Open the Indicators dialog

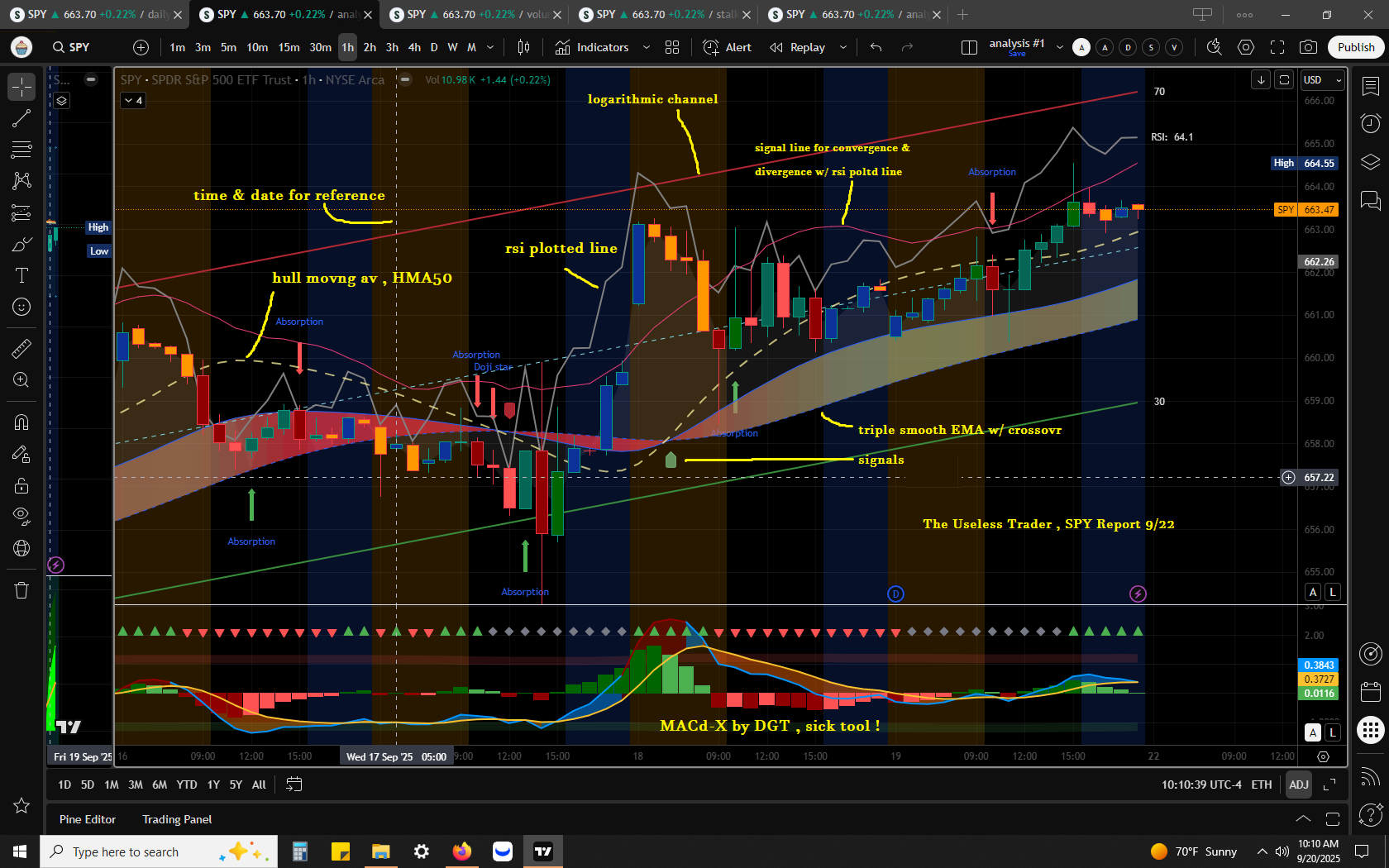click(592, 47)
